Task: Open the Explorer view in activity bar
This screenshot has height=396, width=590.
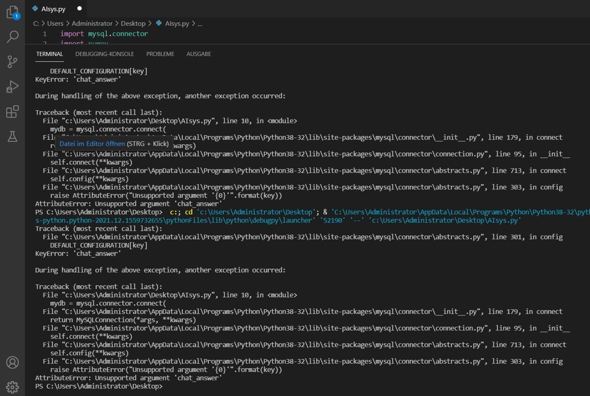Action: click(x=12, y=12)
